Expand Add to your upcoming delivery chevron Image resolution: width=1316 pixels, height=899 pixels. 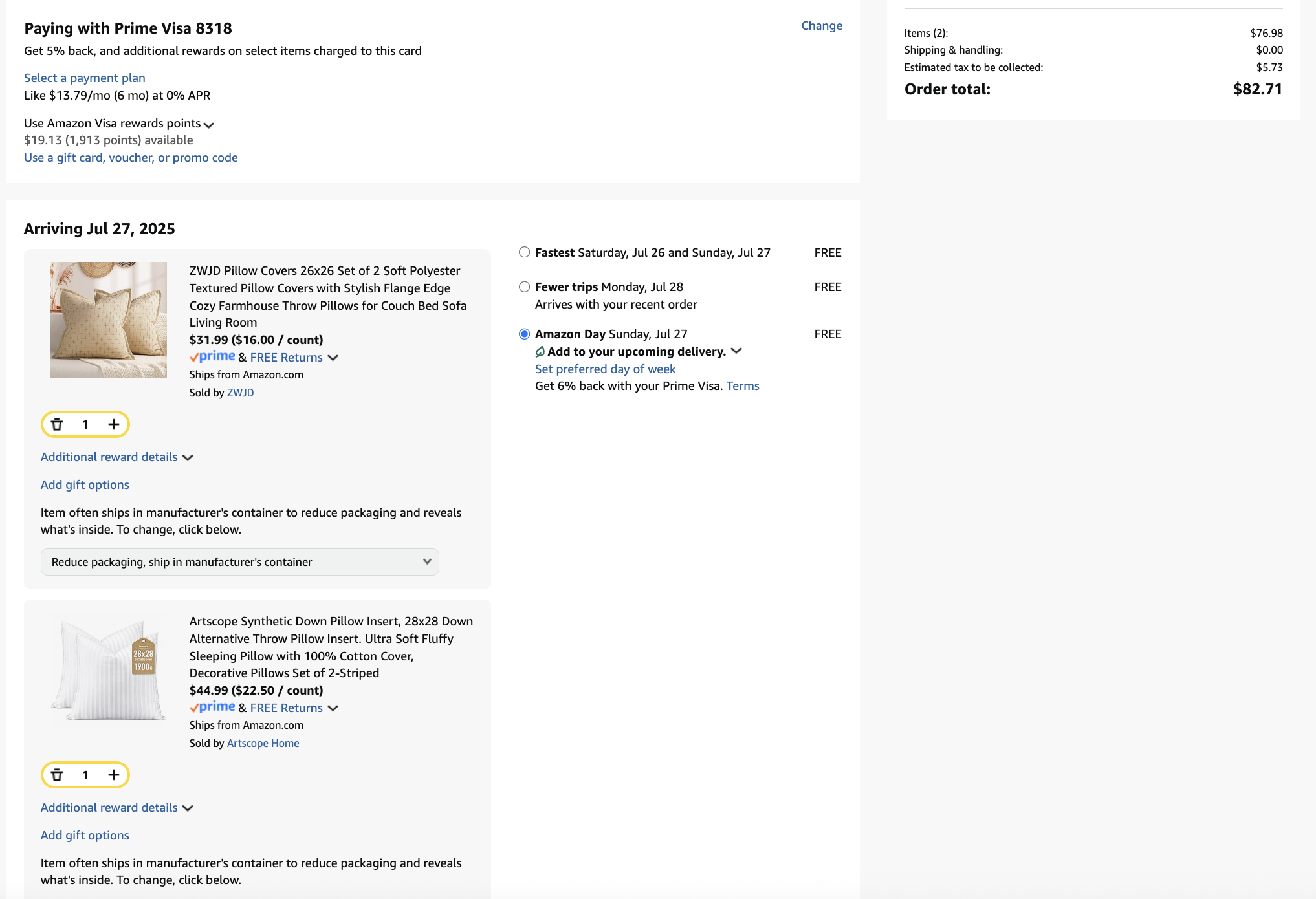pos(736,351)
